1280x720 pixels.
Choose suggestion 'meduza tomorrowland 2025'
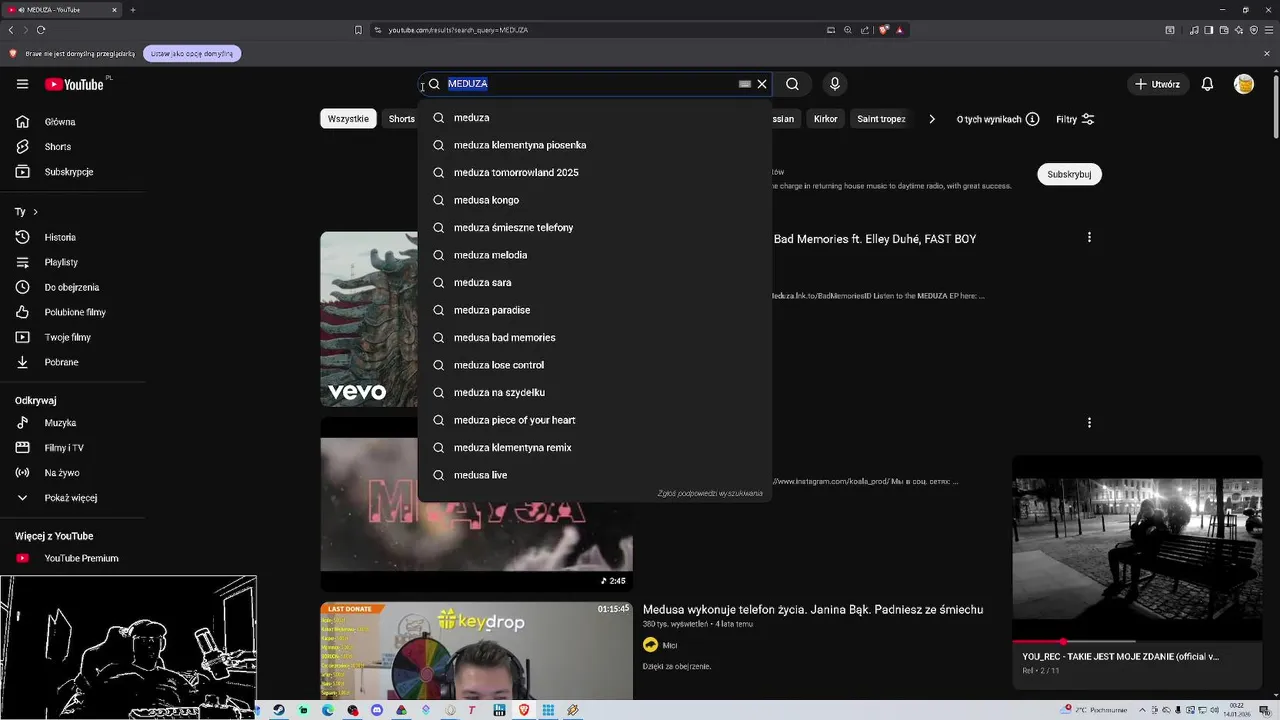coord(595,173)
